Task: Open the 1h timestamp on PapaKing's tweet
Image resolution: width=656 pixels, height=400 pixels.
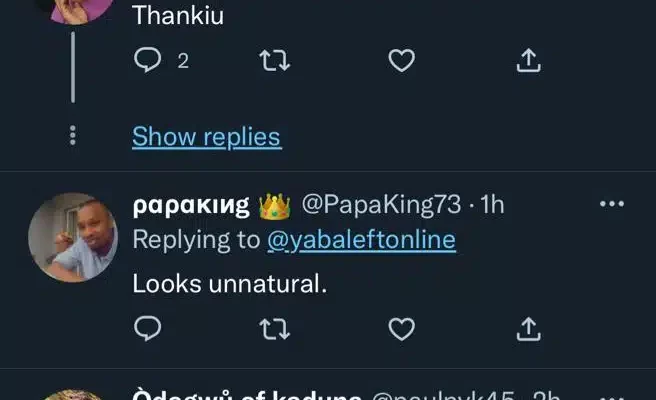Action: 493,206
